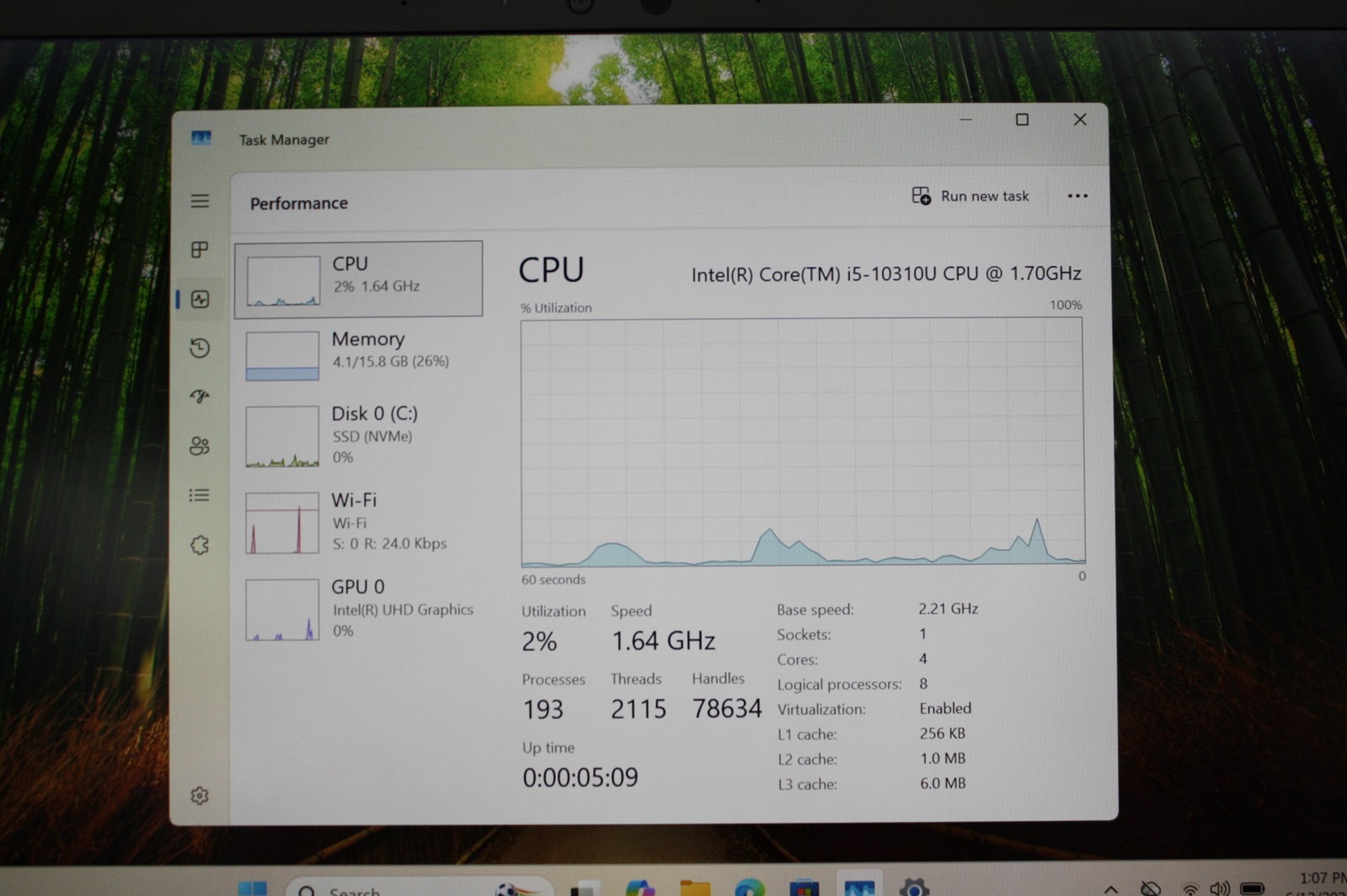Click the base speed value 2.21 GHz
The image size is (1347, 896).
[949, 608]
